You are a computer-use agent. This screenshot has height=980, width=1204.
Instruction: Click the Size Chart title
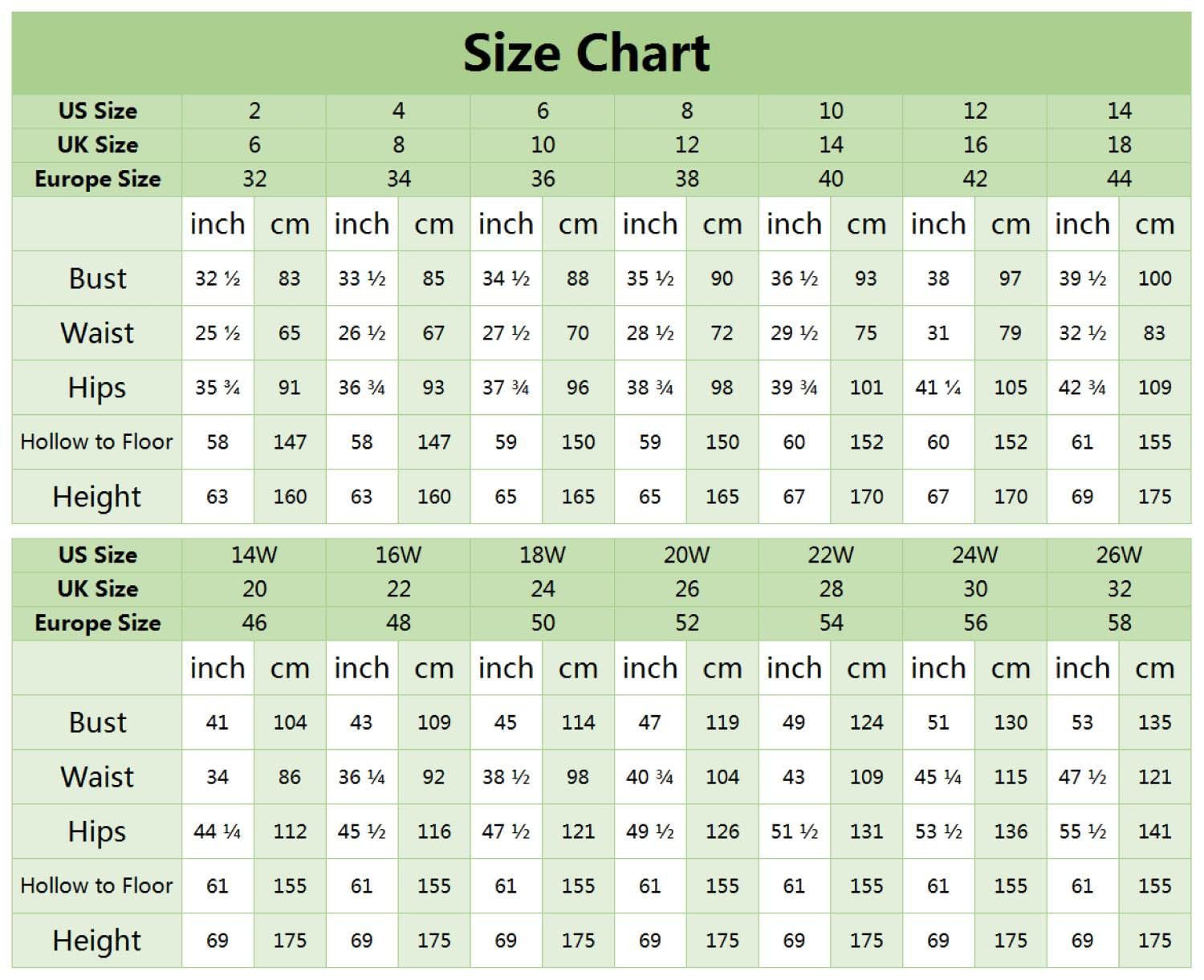point(586,53)
